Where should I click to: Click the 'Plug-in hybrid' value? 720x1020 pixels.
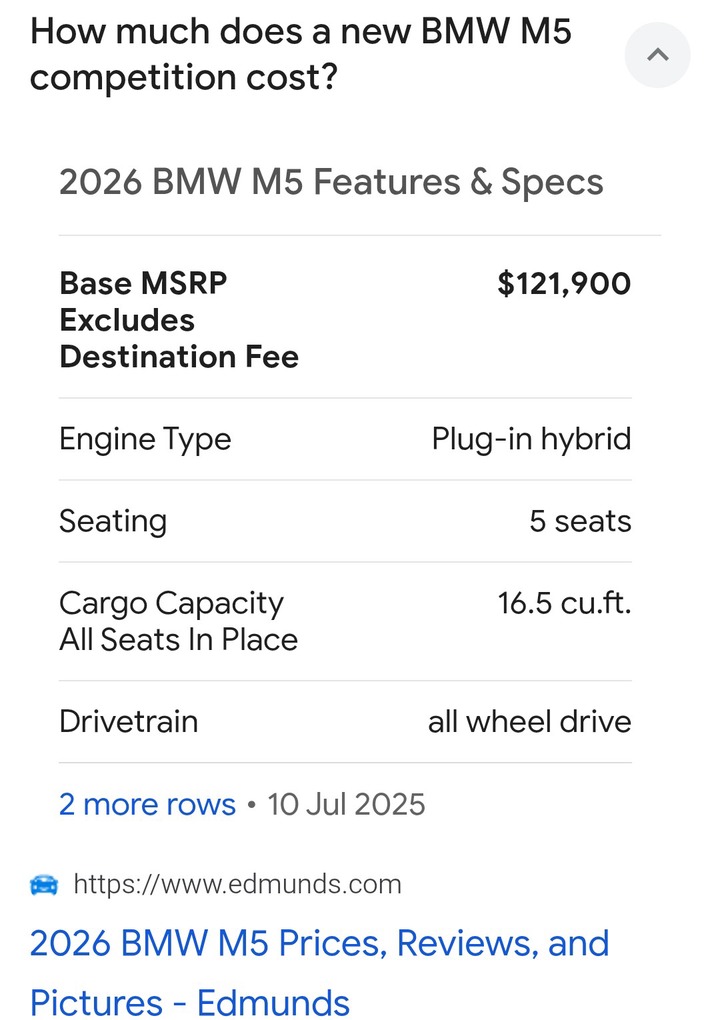[531, 439]
